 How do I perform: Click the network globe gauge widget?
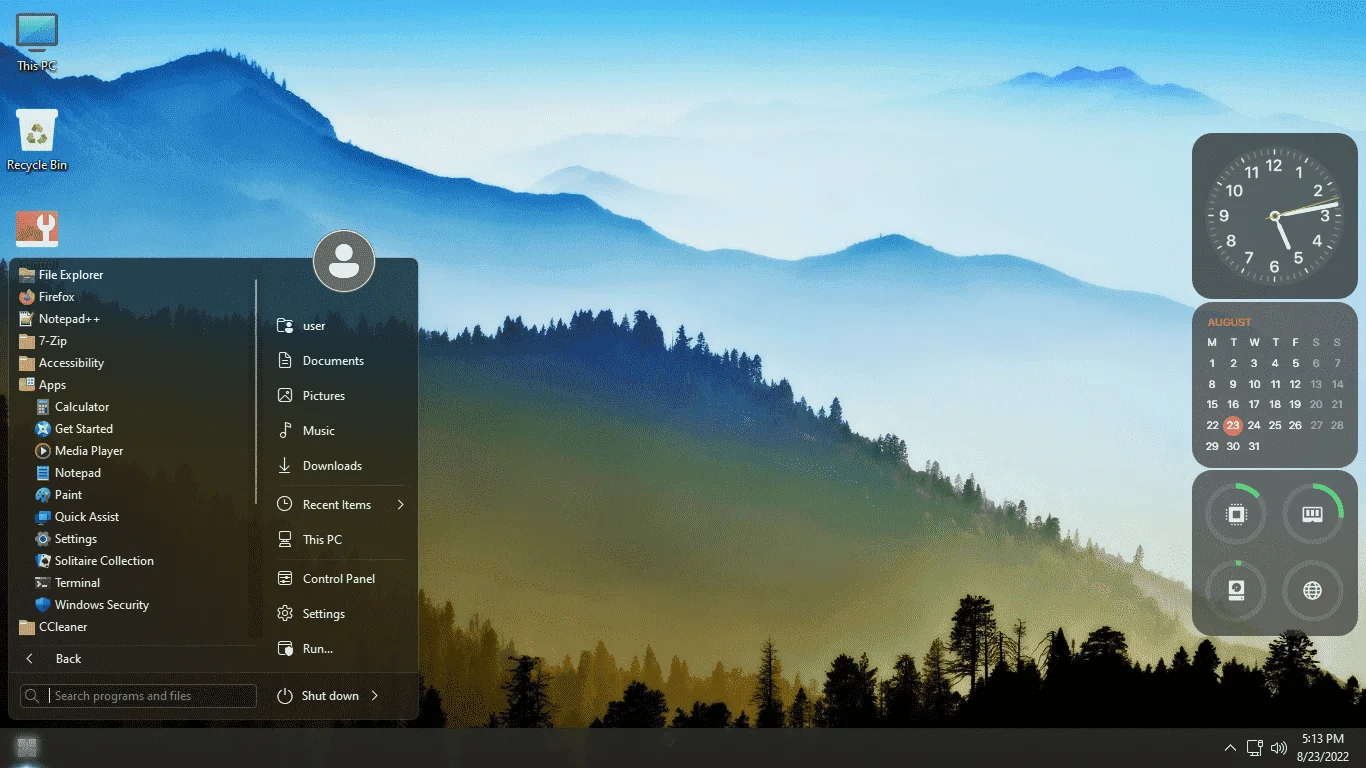click(x=1313, y=591)
